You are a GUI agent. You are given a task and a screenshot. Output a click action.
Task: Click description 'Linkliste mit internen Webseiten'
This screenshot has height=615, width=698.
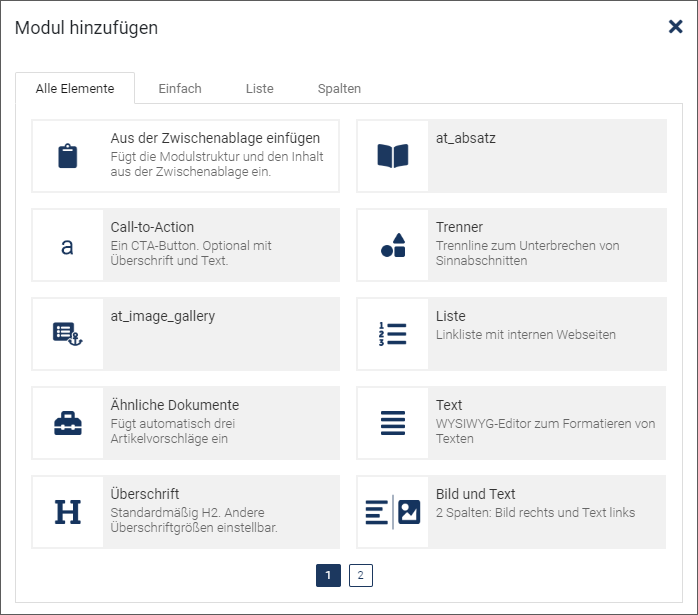pos(526,335)
